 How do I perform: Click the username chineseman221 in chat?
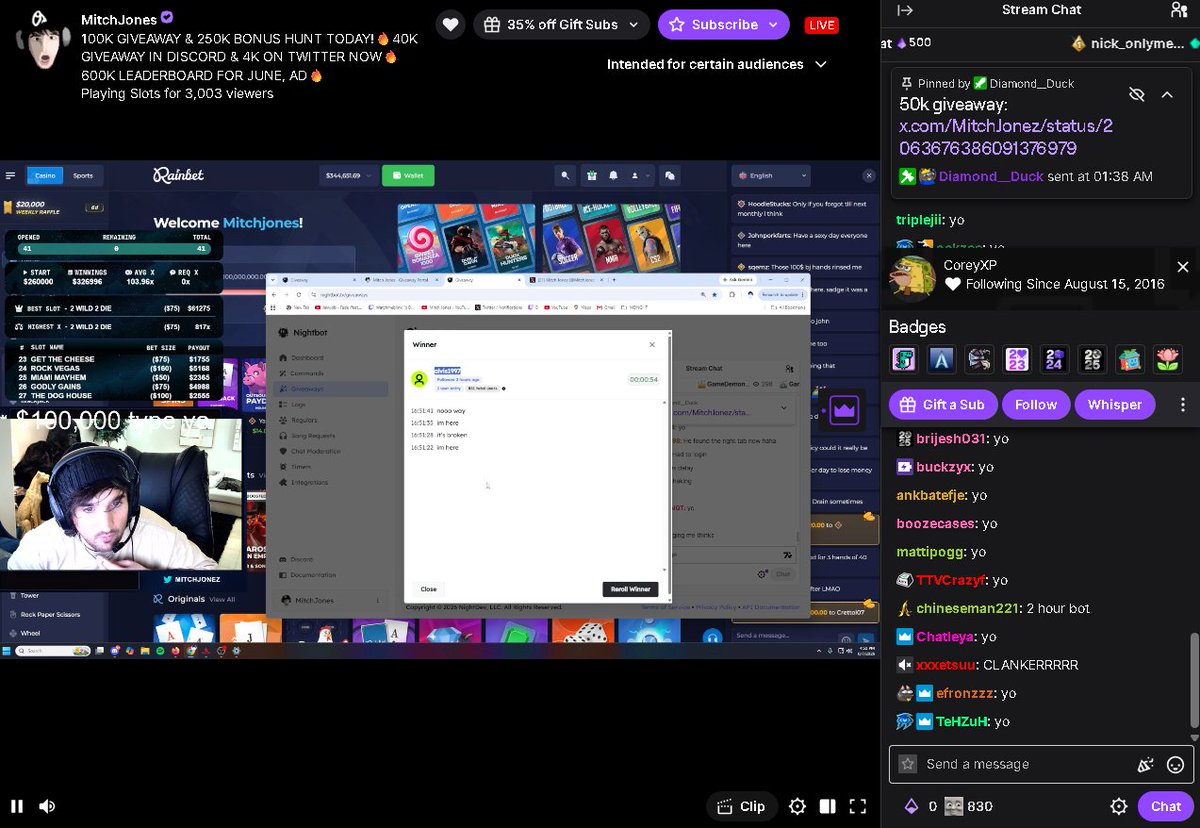click(x=967, y=608)
